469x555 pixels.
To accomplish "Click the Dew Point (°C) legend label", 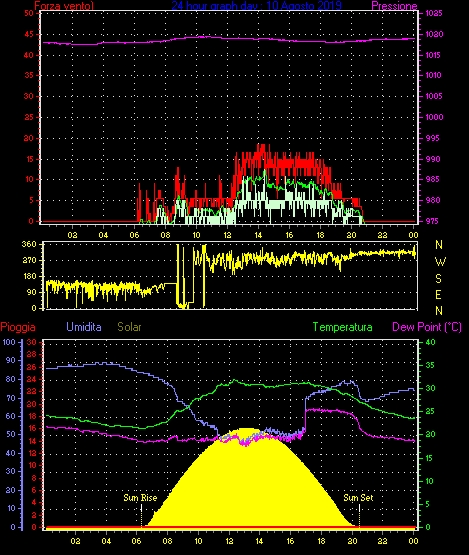I will pos(427,327).
